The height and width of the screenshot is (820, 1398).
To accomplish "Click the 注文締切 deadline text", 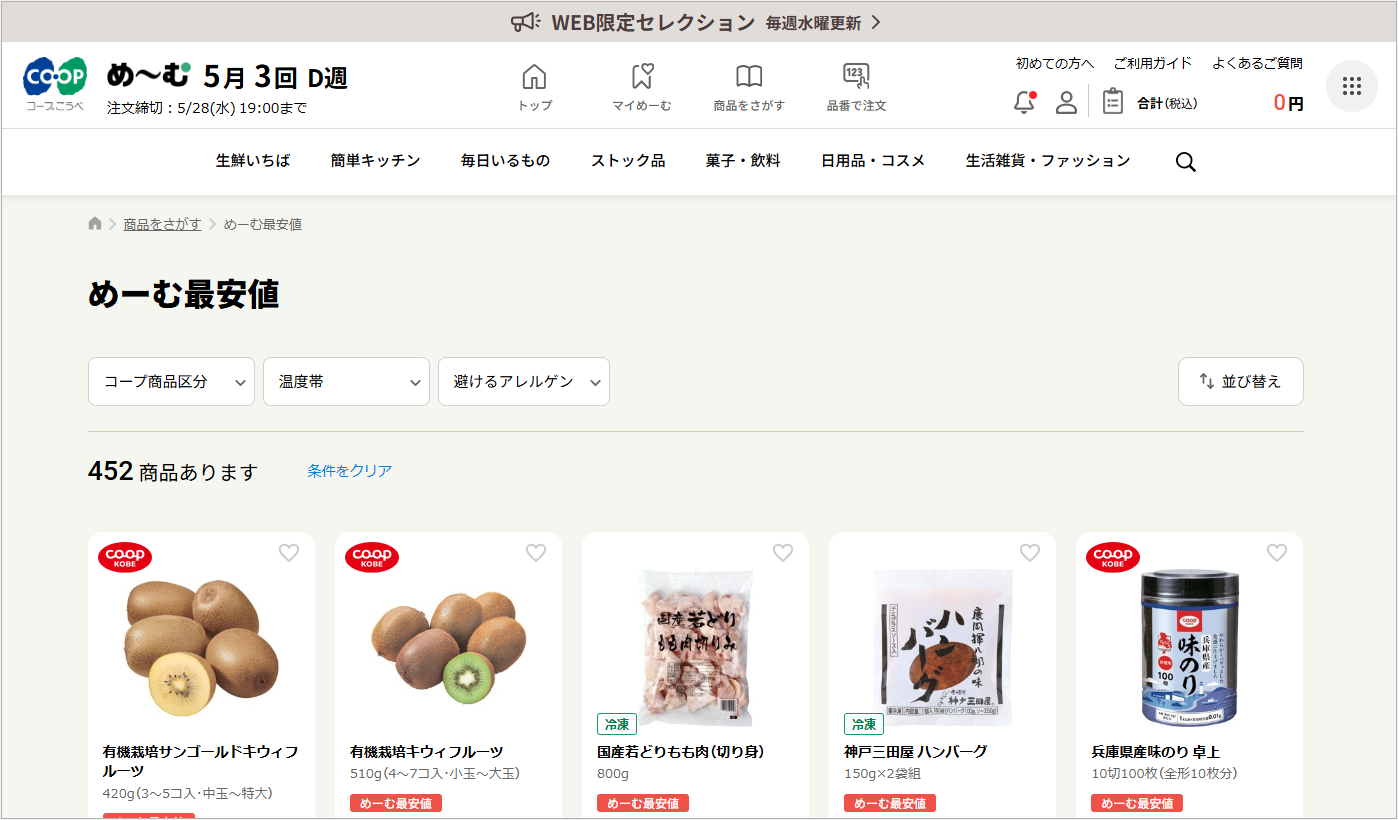I will pyautogui.click(x=207, y=108).
